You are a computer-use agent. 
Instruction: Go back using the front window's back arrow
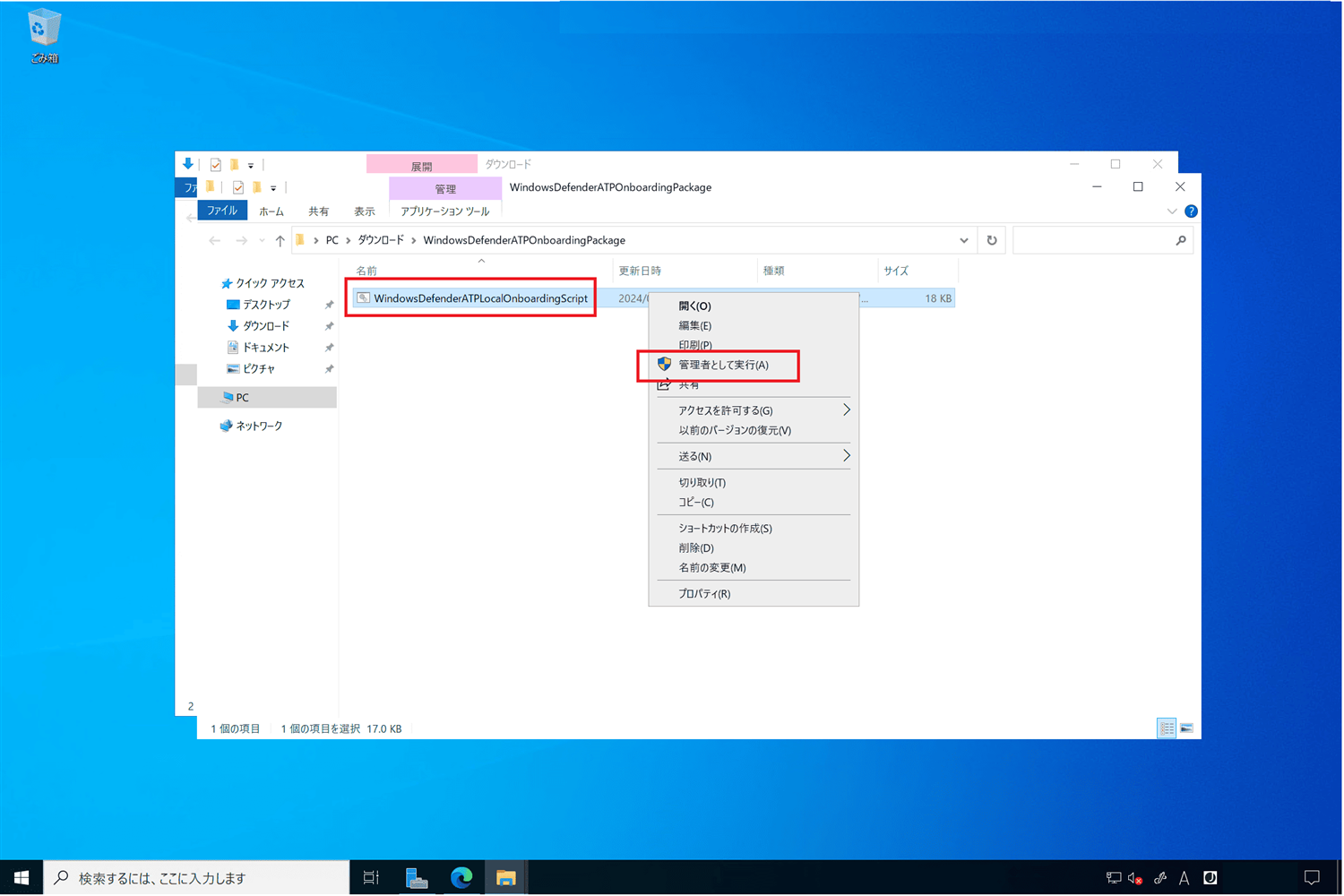point(214,240)
